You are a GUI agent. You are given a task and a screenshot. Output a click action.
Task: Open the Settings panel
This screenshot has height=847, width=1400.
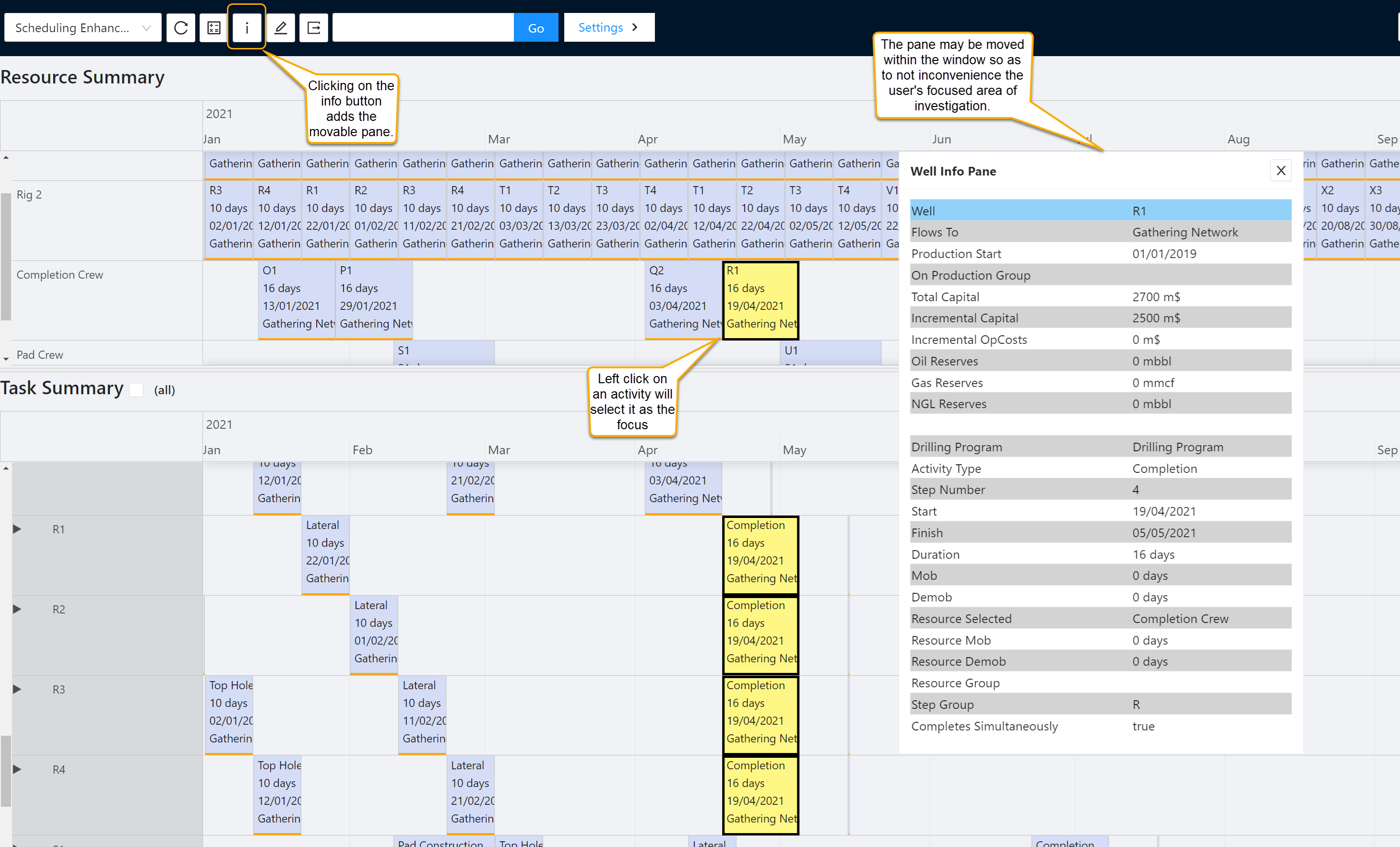pyautogui.click(x=608, y=28)
